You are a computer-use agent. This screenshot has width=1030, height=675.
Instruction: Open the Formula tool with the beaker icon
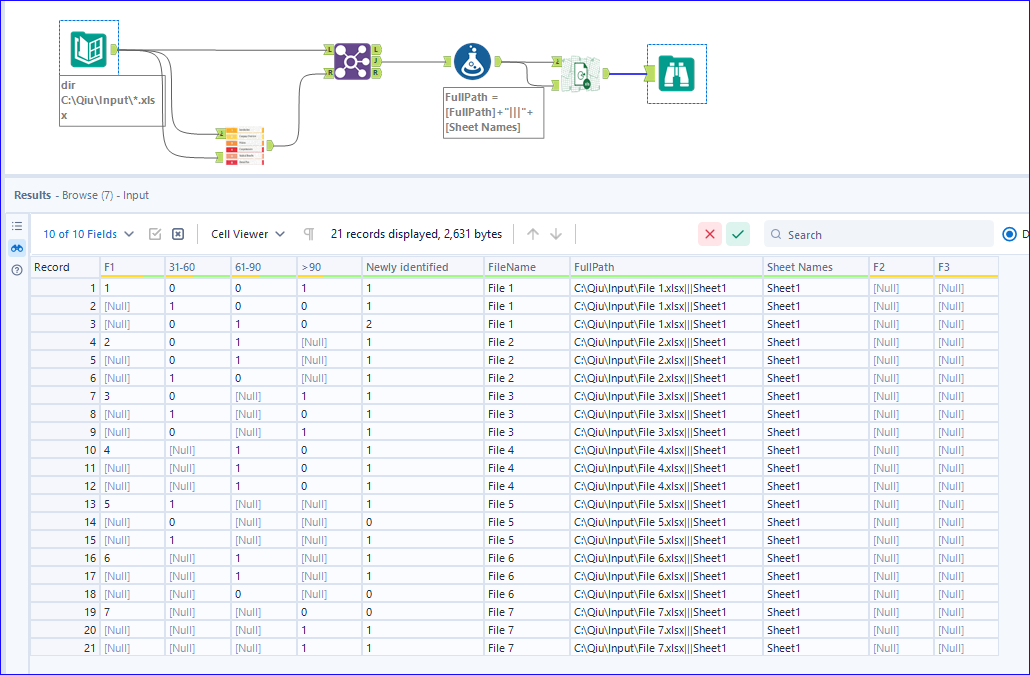point(472,61)
